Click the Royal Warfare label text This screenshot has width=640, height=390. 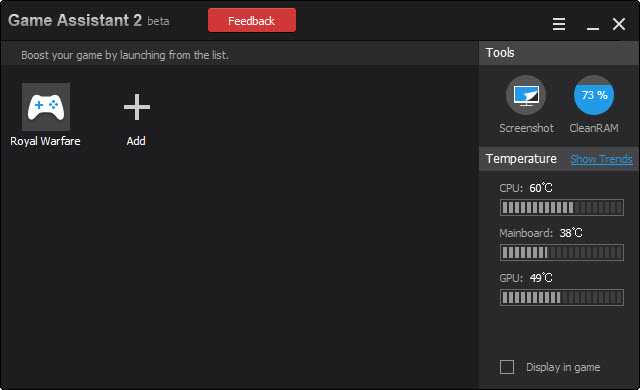45,141
